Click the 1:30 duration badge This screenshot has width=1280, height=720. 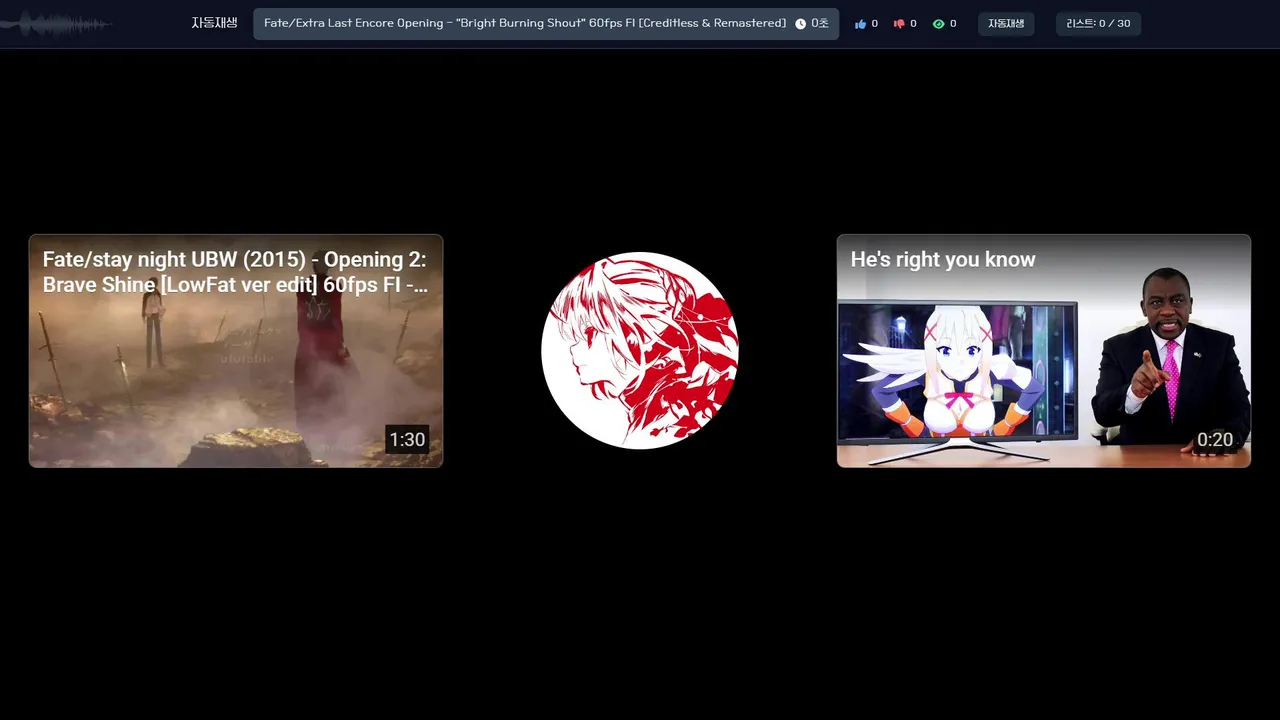[x=407, y=440]
